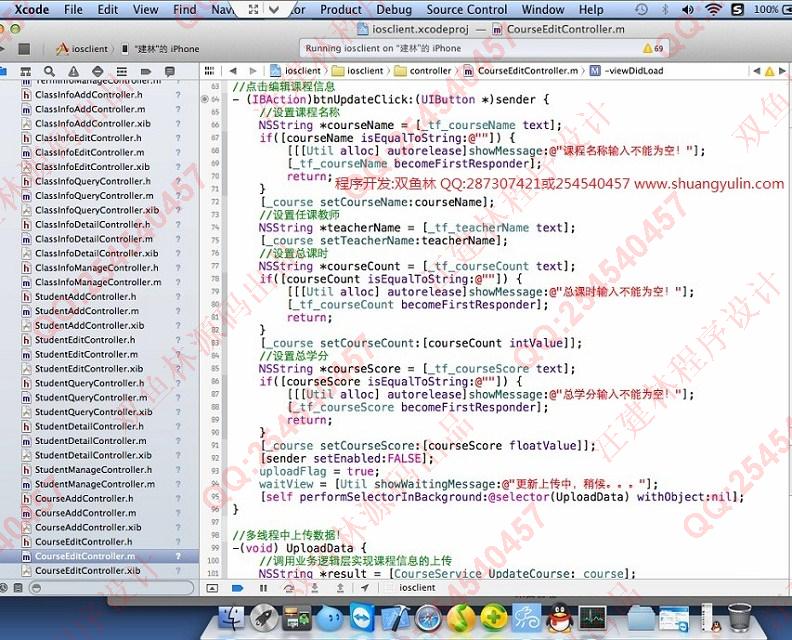Viewport: 792px width, 640px height.
Task: Select StudentEditController.m file
Action: [86, 355]
